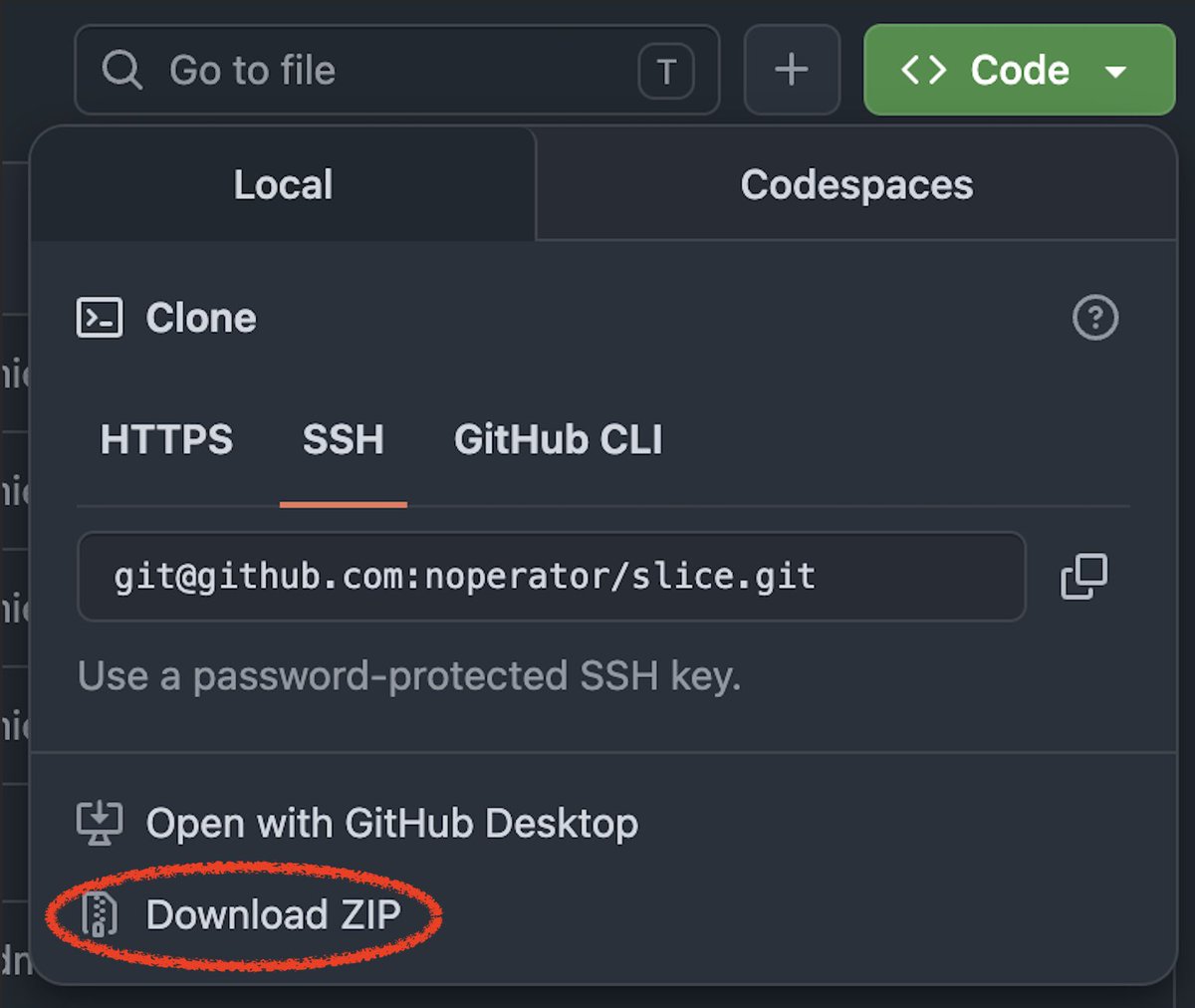This screenshot has height=1008, width=1195.
Task: Click the ZIP file archive icon
Action: (x=100, y=914)
